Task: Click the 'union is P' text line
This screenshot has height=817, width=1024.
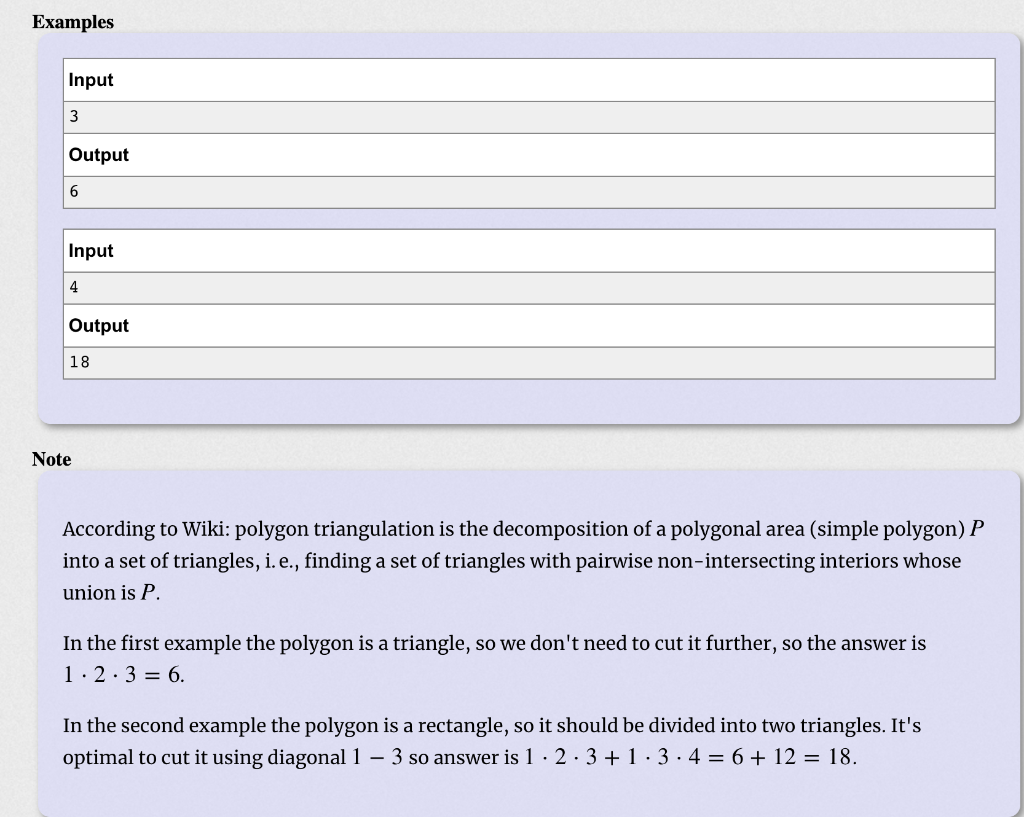Action: 111,592
